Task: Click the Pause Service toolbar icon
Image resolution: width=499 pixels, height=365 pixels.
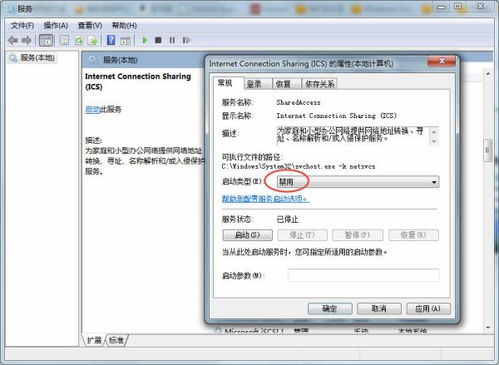Action: point(172,40)
